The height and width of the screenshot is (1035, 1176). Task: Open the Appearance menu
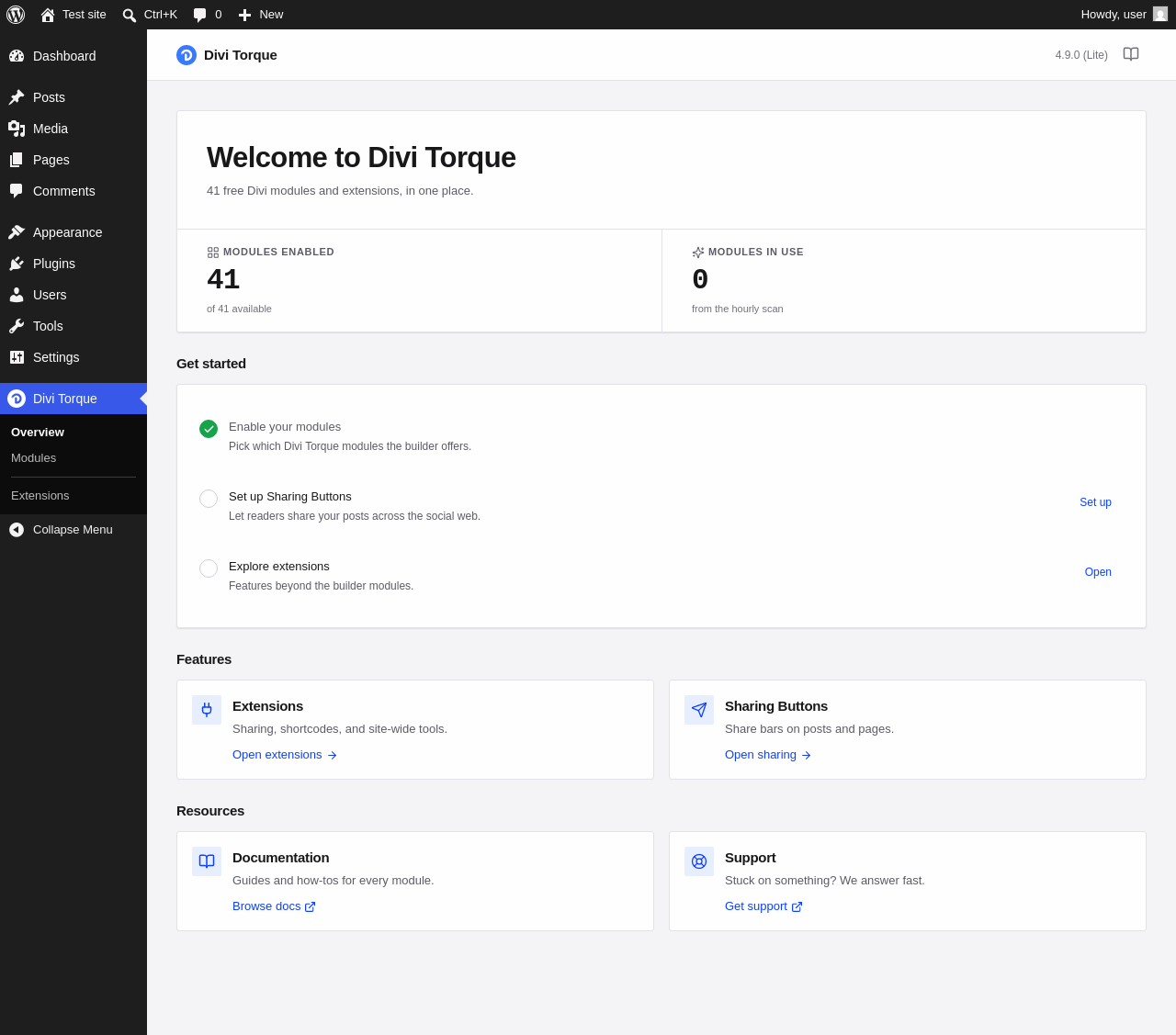[73, 232]
